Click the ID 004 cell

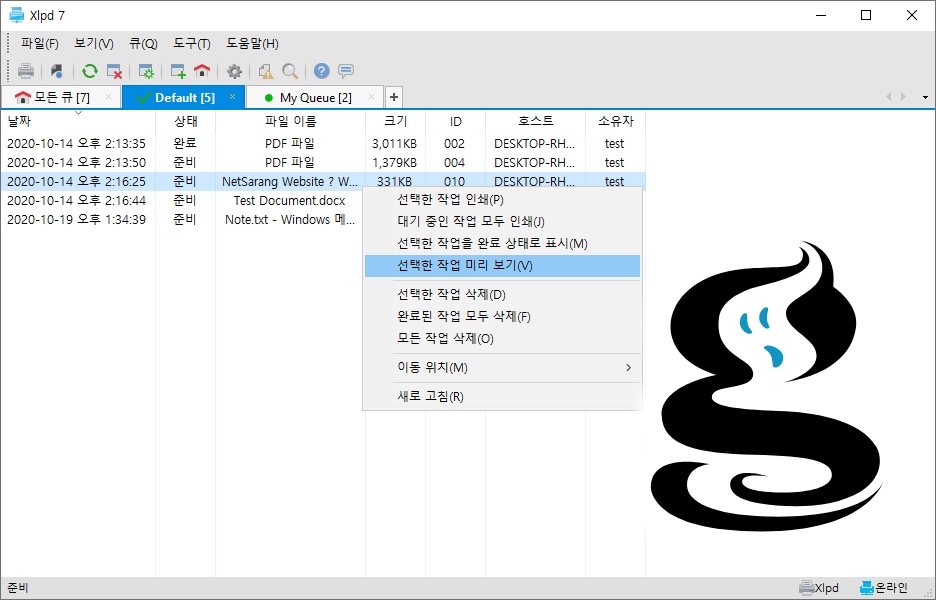454,162
